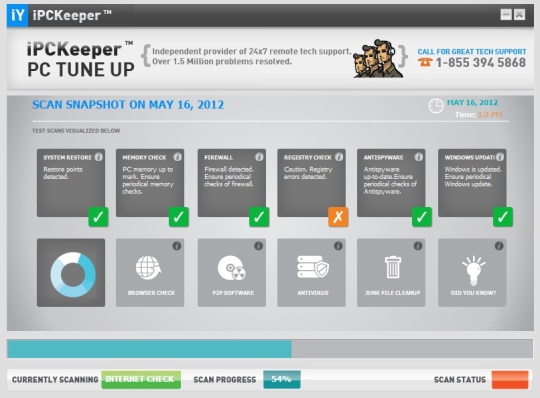Click Junk File Cleanup label text

(392, 293)
